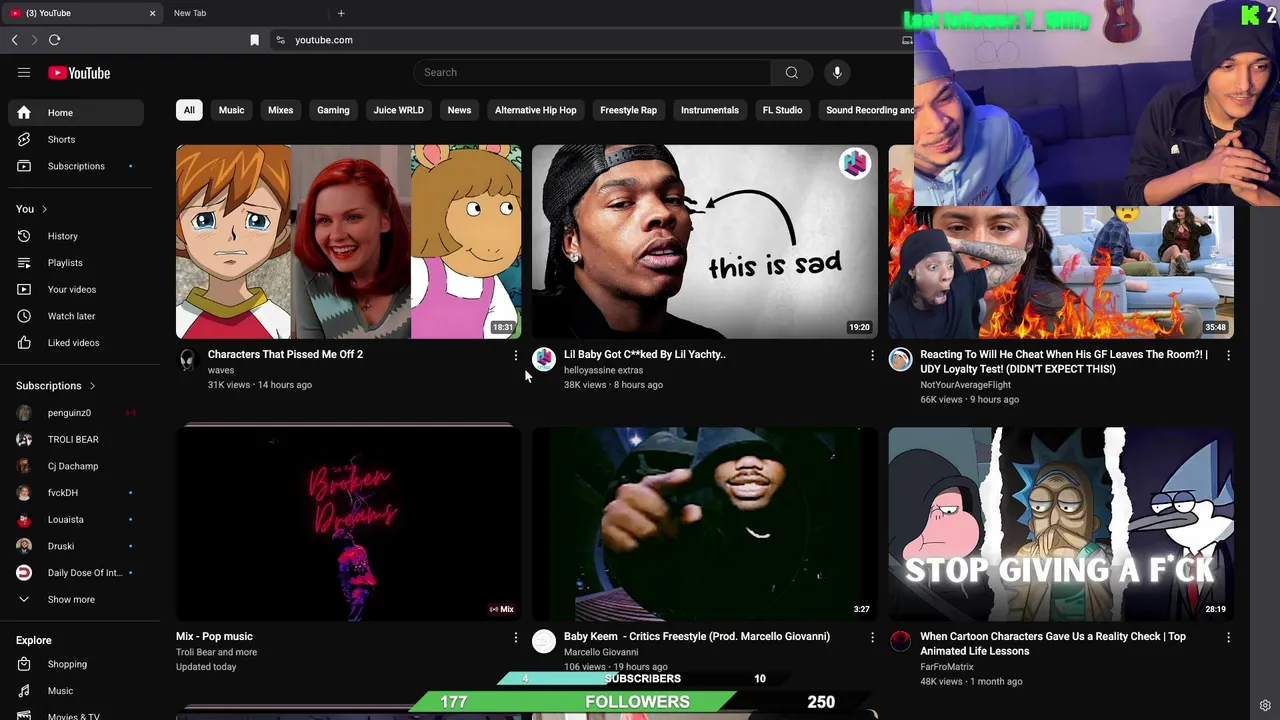Image resolution: width=1280 pixels, height=720 pixels.
Task: Open a new browser tab with plus
Action: click(x=341, y=13)
